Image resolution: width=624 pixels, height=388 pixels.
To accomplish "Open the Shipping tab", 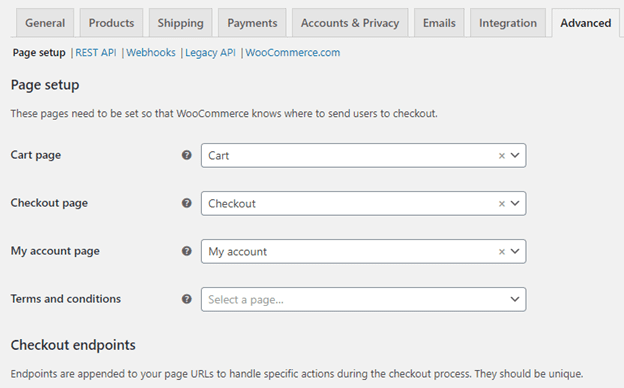I will pos(180,23).
